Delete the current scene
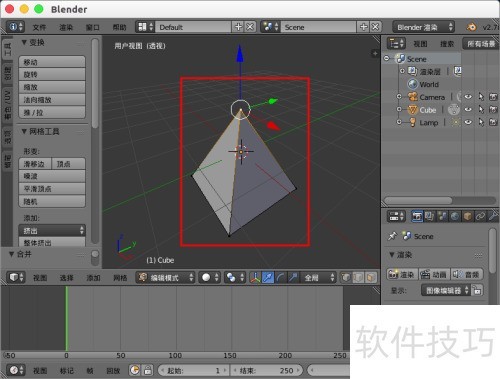Screen dimensions: 500x379 pyautogui.click(x=376, y=27)
